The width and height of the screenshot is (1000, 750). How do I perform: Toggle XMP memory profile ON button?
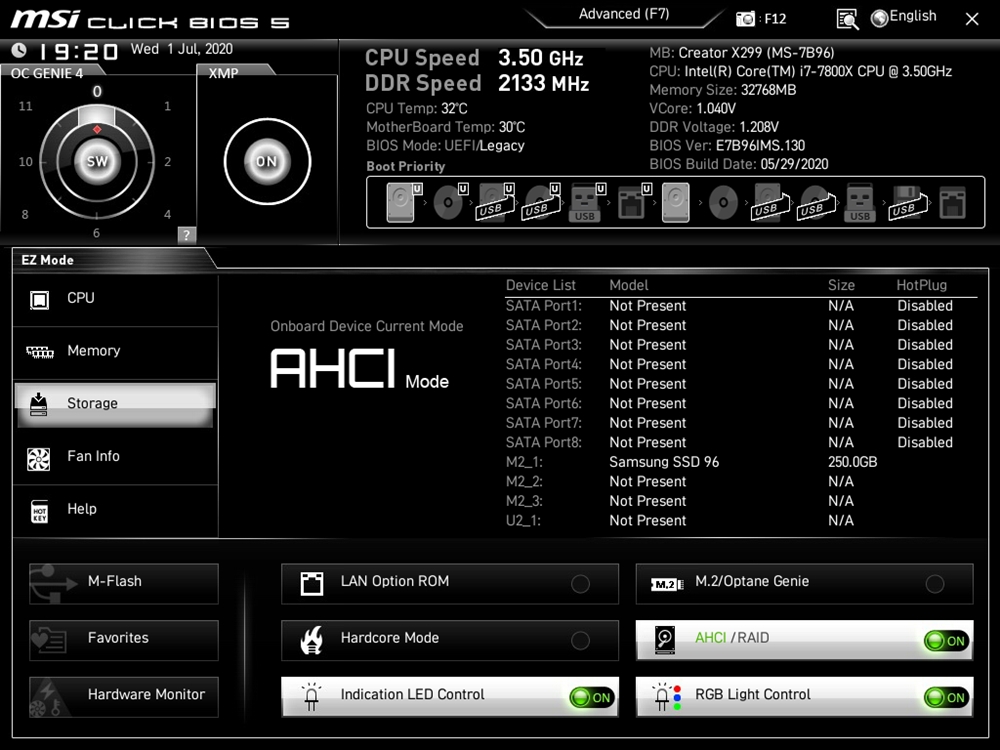pos(267,161)
